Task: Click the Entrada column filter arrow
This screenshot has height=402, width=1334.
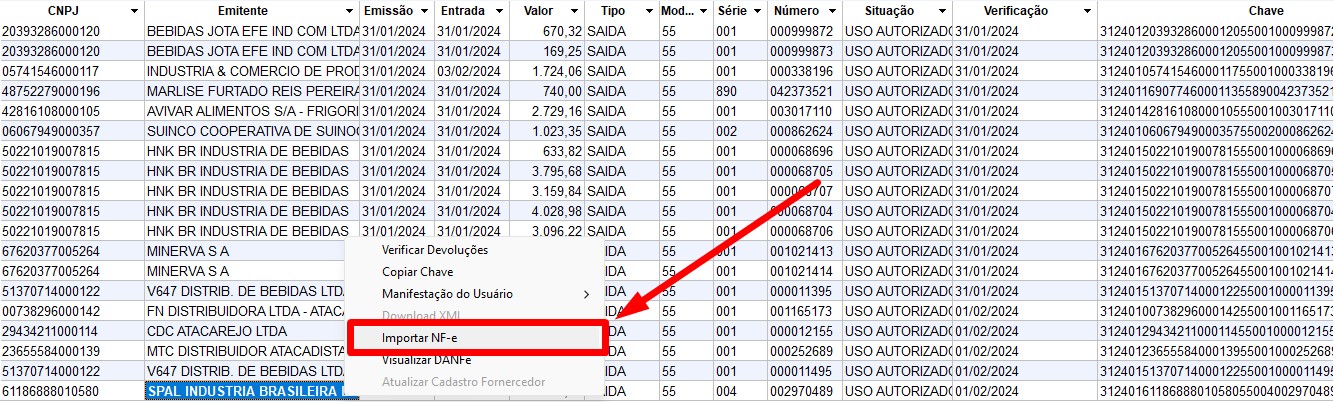Action: [499, 10]
